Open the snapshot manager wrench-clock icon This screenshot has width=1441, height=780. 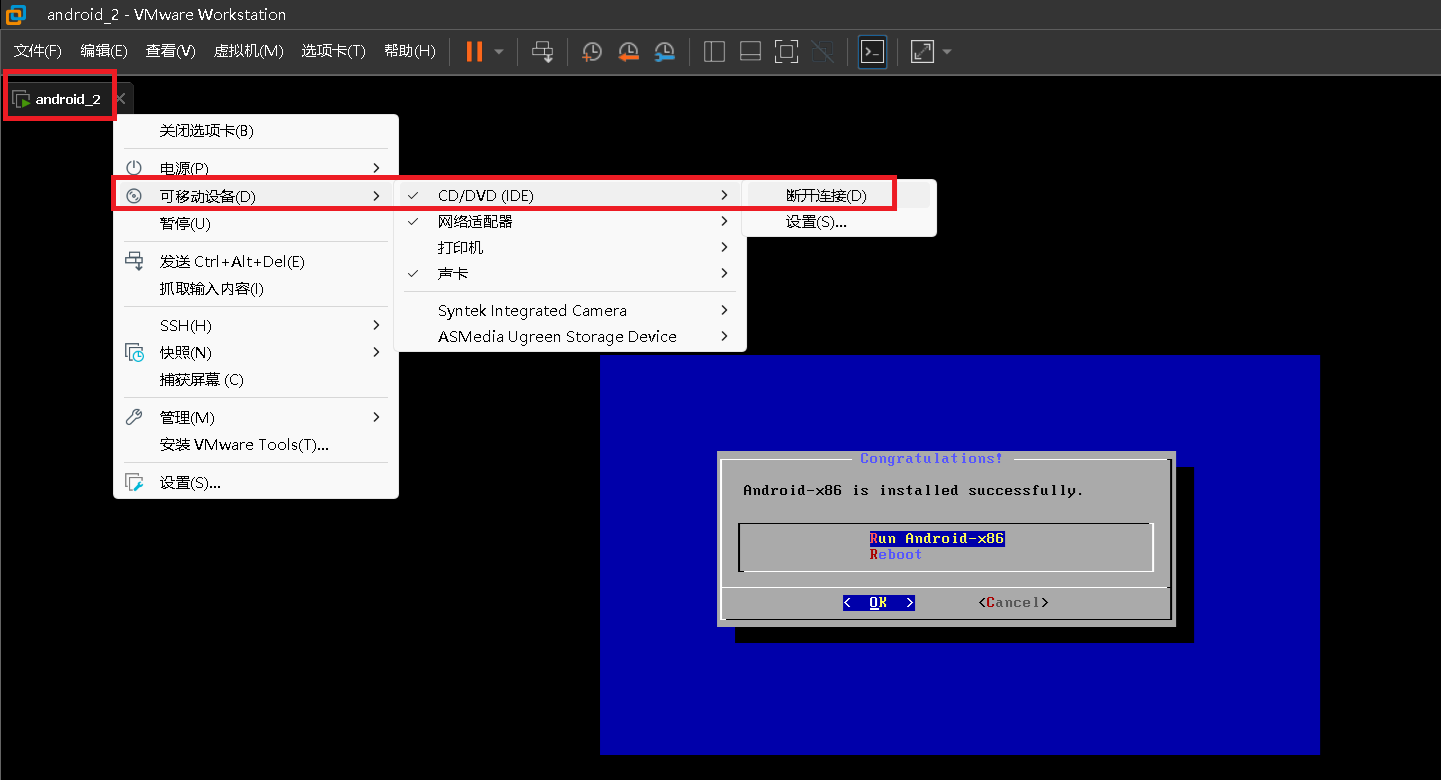(x=665, y=51)
